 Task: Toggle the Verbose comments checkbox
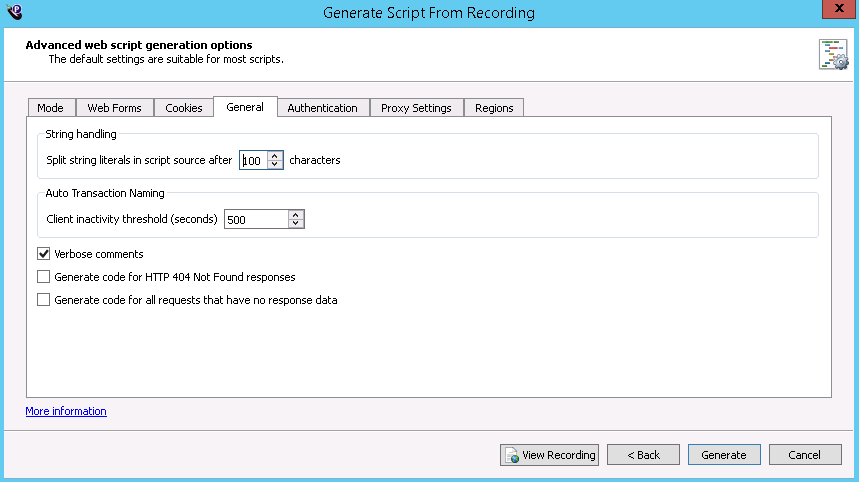[43, 254]
